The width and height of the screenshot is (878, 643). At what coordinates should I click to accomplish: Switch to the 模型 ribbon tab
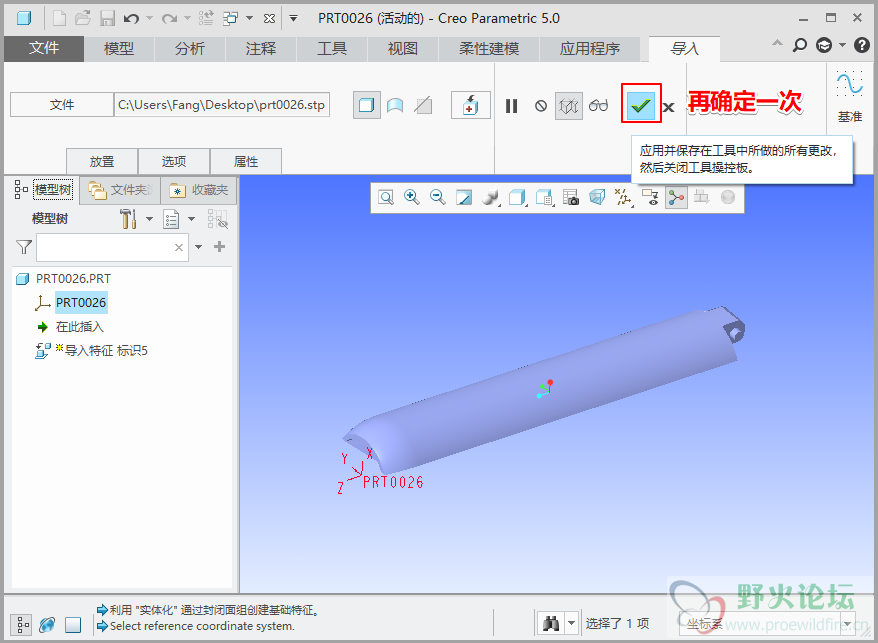(x=119, y=49)
